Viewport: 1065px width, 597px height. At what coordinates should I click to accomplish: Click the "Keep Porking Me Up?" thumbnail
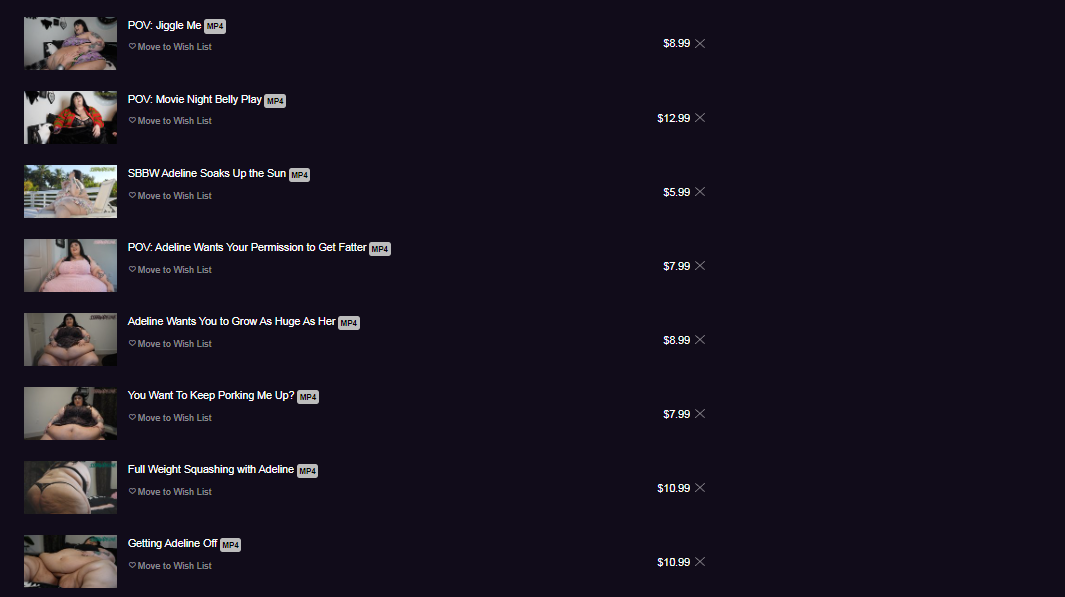pos(70,413)
